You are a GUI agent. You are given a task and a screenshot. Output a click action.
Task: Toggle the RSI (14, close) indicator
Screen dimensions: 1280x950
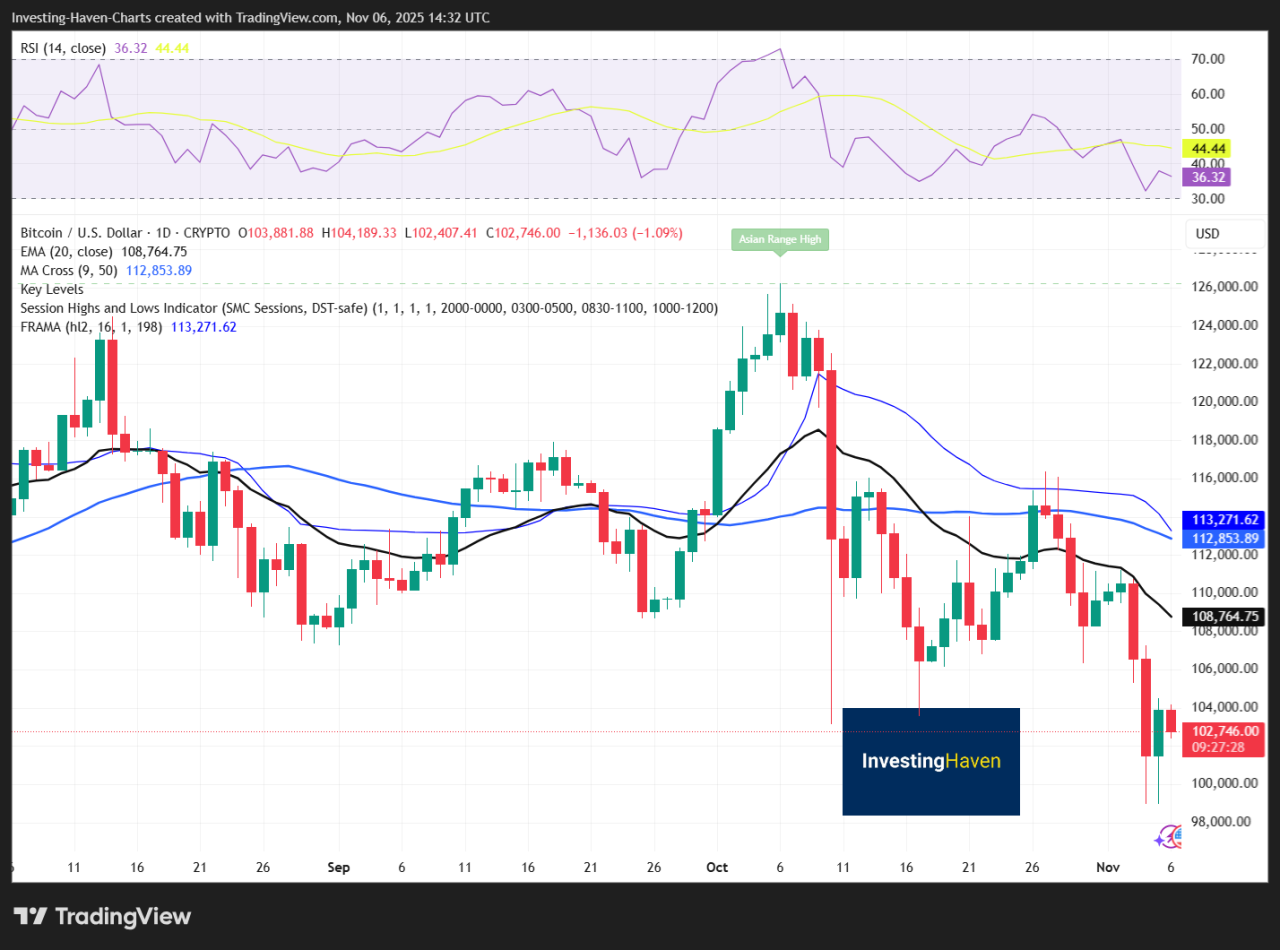click(62, 47)
